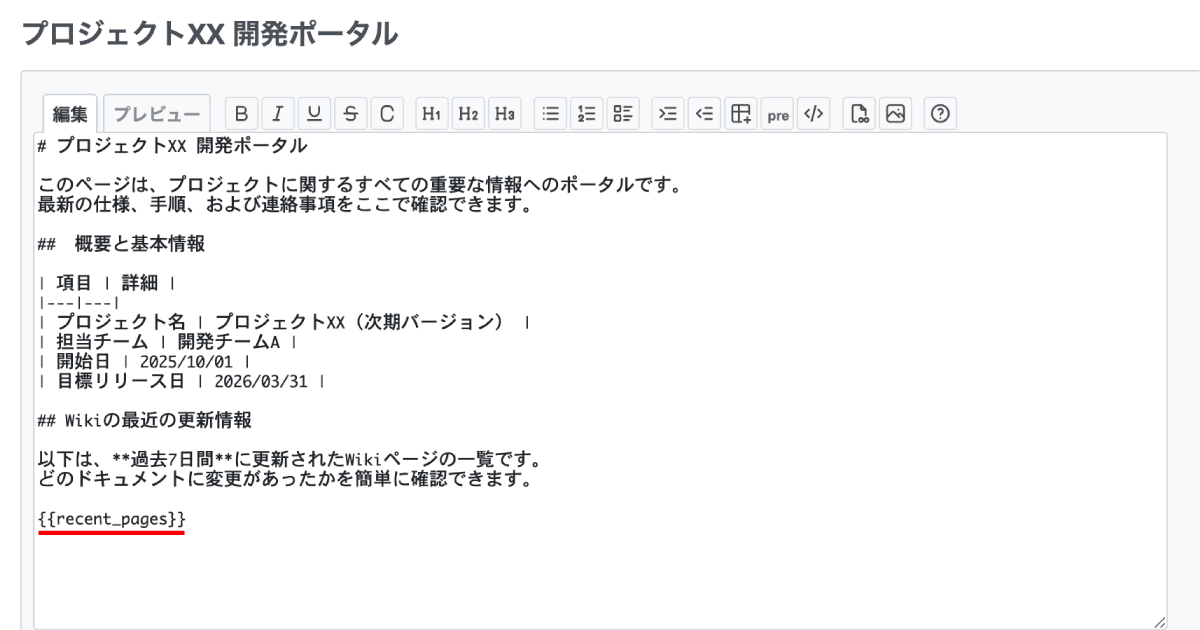Insert an image using the picture icon

pos(895,114)
